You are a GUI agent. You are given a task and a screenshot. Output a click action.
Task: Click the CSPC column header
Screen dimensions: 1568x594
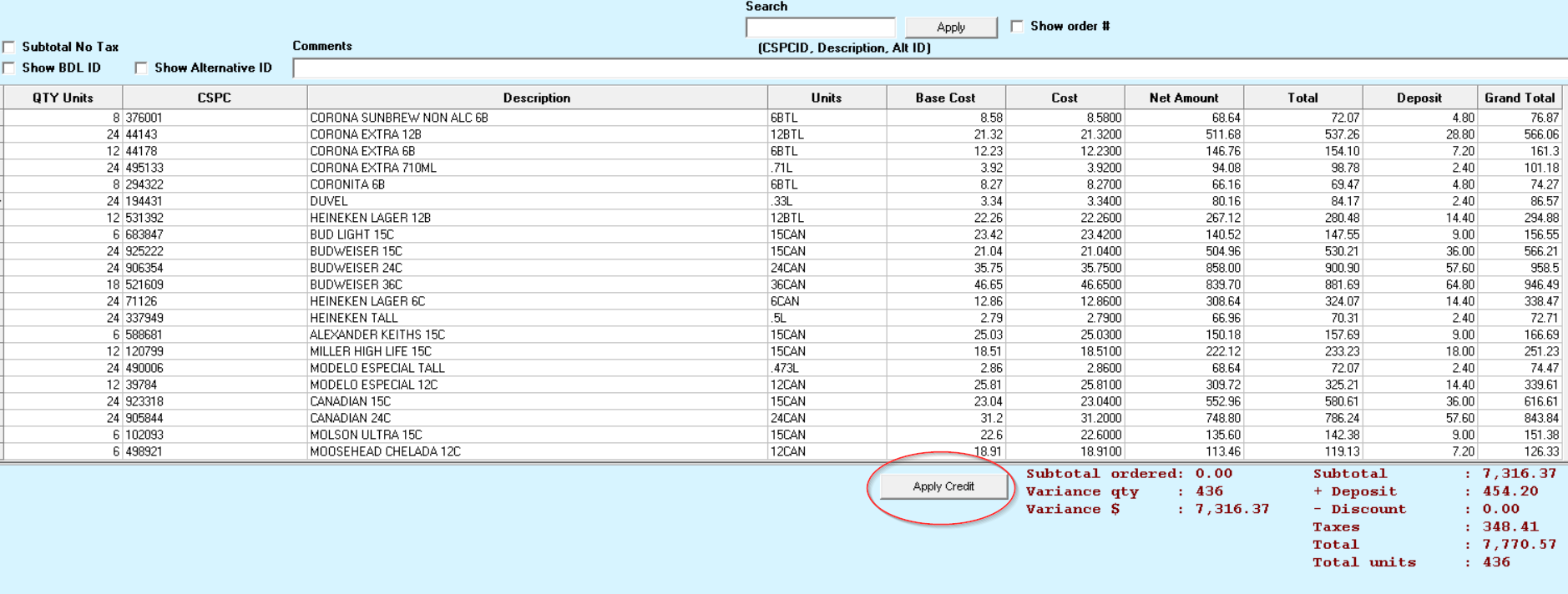coord(215,98)
